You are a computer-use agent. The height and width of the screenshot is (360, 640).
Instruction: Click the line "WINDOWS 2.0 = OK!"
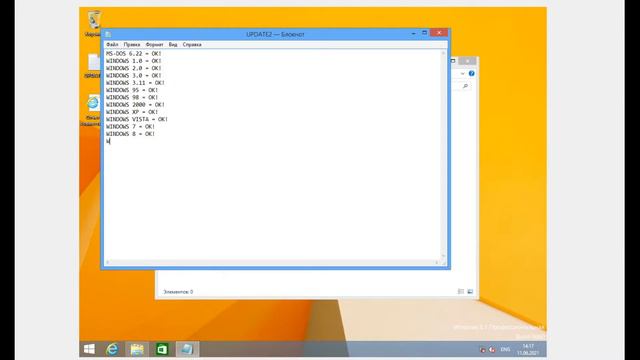tap(133, 68)
